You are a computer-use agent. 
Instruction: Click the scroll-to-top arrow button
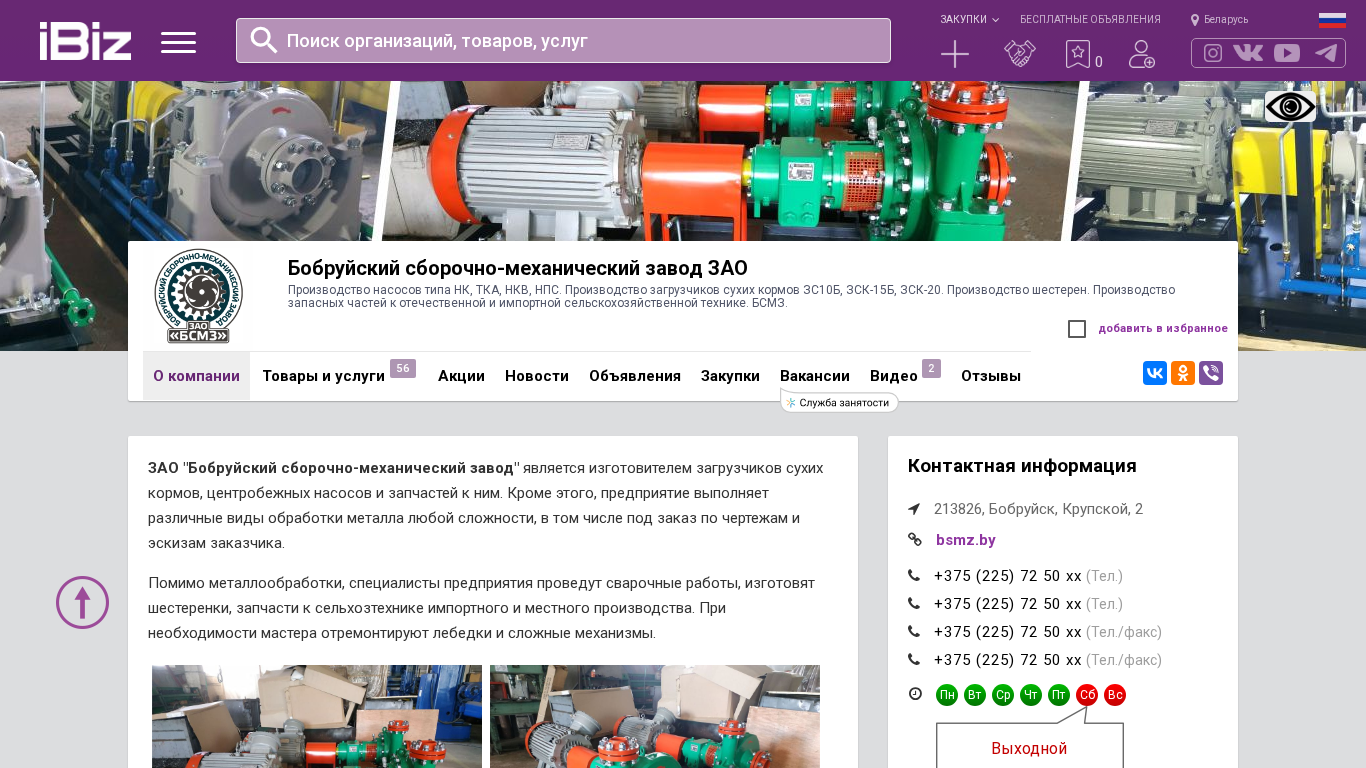82,602
